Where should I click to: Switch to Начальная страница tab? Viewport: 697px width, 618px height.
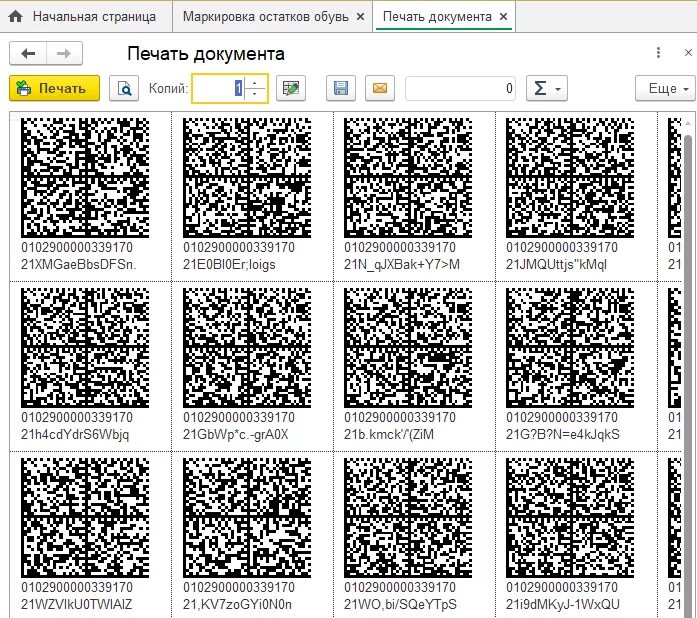coord(86,17)
